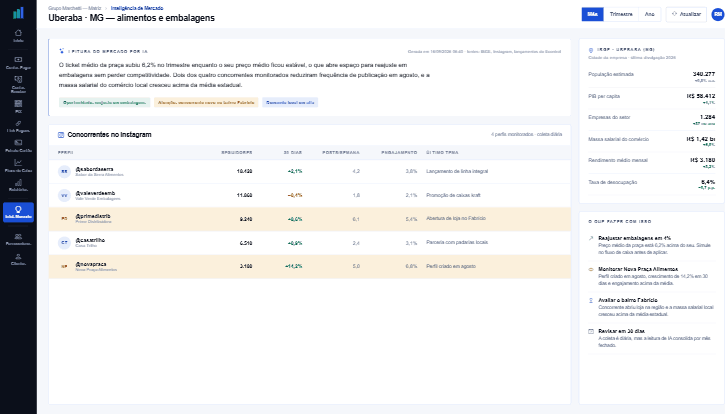Click the @sabordaserra profile avatar
Image resolution: width=725 pixels, height=414 pixels.
64,172
